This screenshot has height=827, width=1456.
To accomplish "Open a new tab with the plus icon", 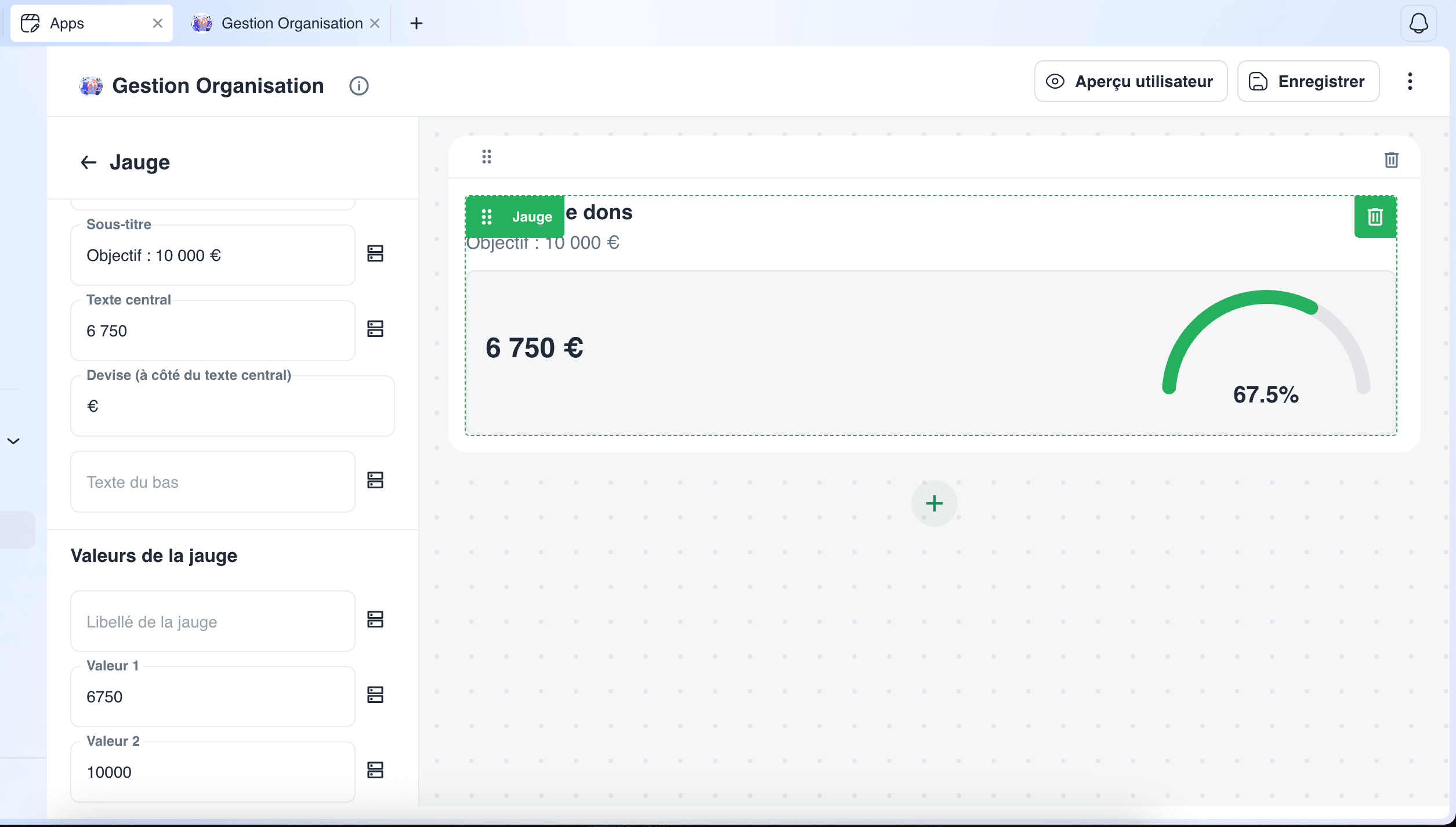I will [416, 23].
